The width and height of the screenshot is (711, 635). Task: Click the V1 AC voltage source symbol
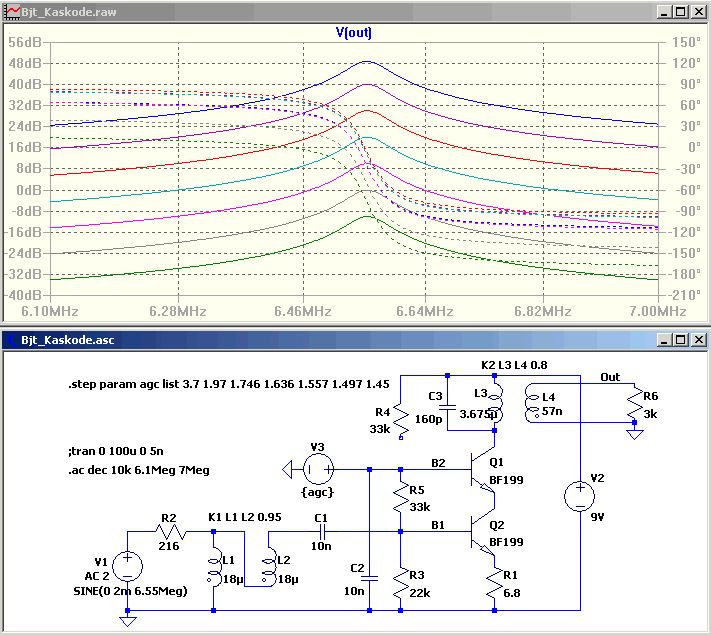[127, 567]
